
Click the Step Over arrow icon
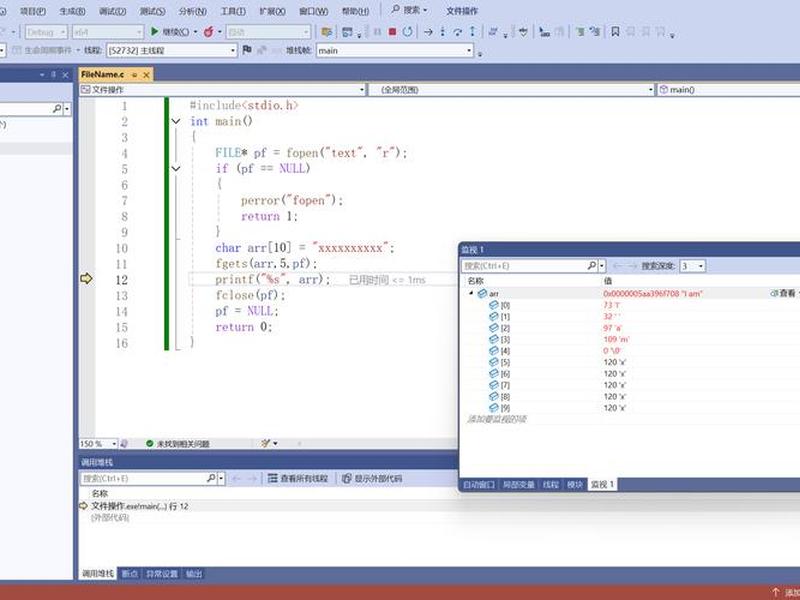(458, 32)
